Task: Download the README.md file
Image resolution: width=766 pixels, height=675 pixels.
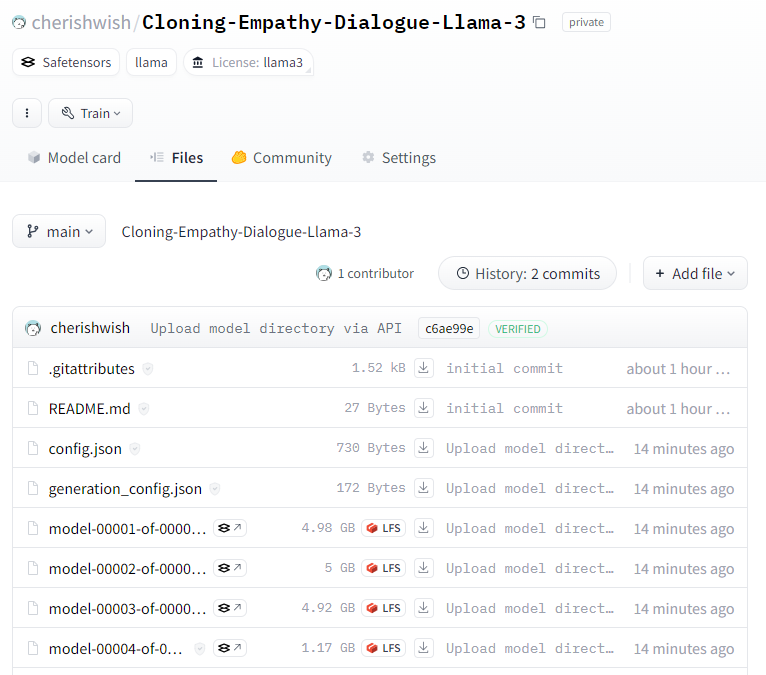Action: (x=424, y=408)
